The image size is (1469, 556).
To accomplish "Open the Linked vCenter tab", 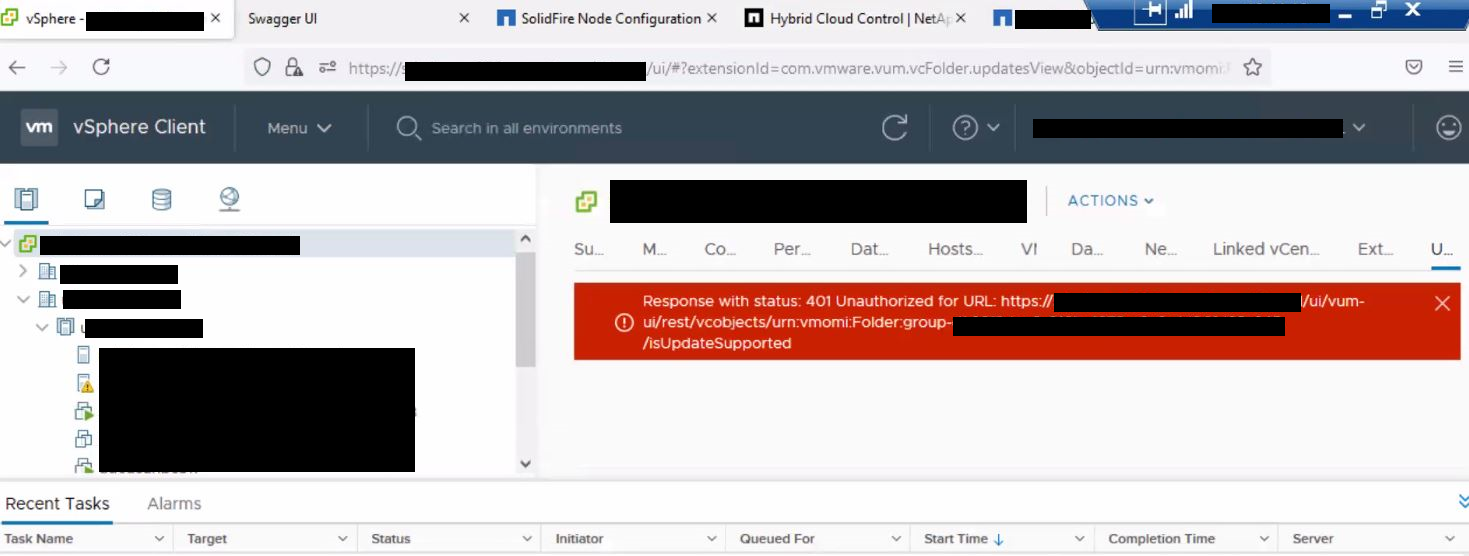I will [x=1265, y=250].
